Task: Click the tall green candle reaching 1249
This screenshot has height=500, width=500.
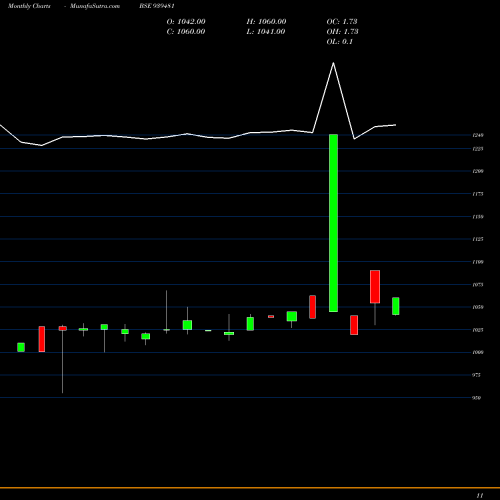Action: (x=333, y=223)
